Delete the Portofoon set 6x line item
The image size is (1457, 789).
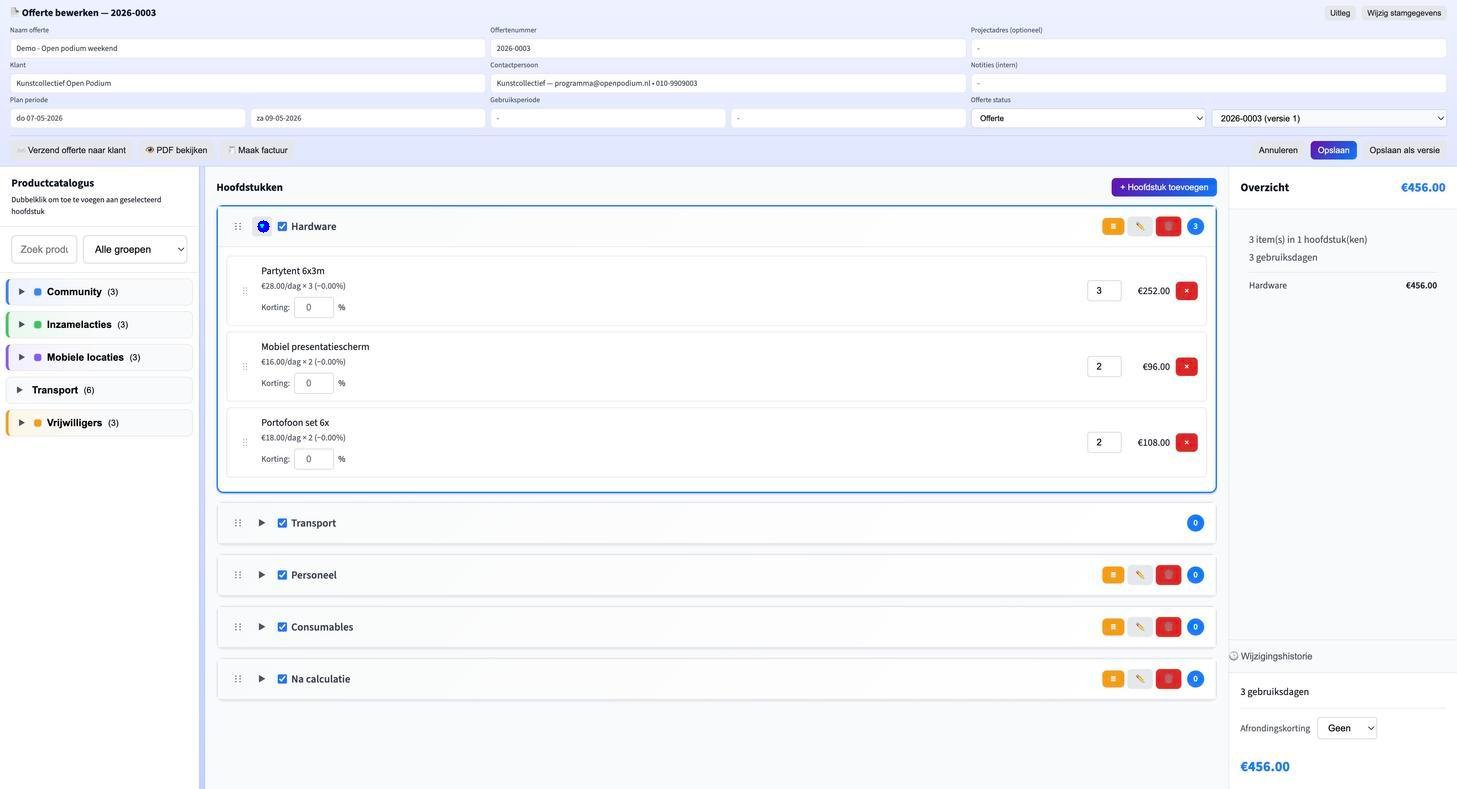tap(1186, 443)
